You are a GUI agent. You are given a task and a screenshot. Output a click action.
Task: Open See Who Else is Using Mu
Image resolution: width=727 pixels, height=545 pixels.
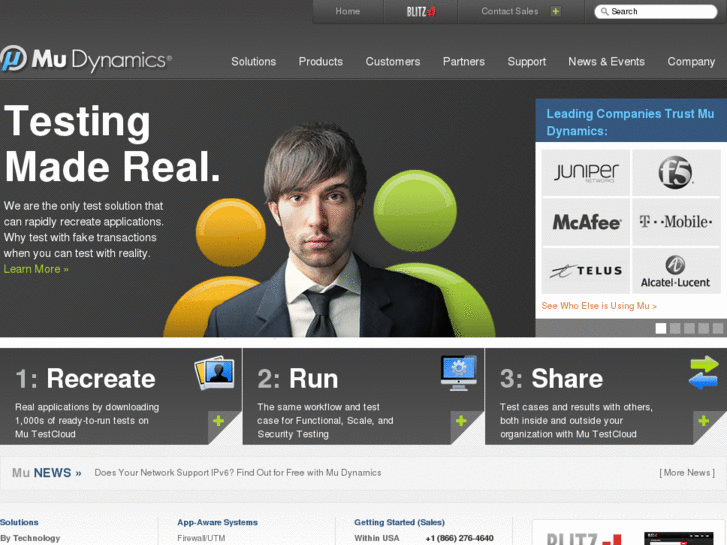(599, 306)
